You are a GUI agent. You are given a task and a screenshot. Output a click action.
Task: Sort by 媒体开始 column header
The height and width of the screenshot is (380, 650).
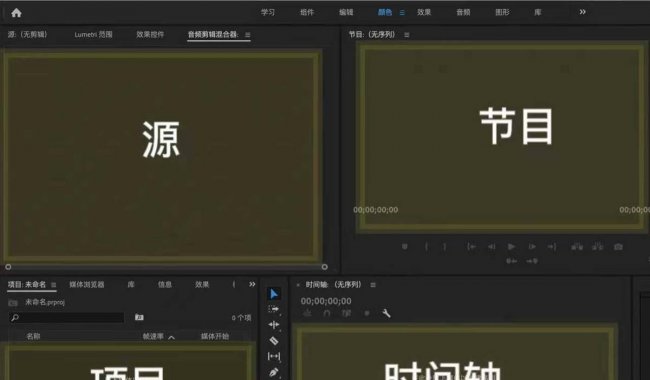point(215,336)
